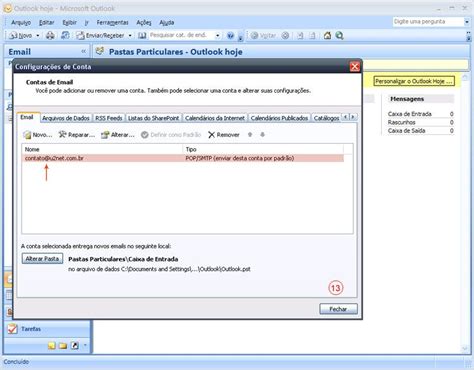474x370 pixels.
Task: Open the Novo dropdown arrow in main toolbar
Action: tap(38, 35)
